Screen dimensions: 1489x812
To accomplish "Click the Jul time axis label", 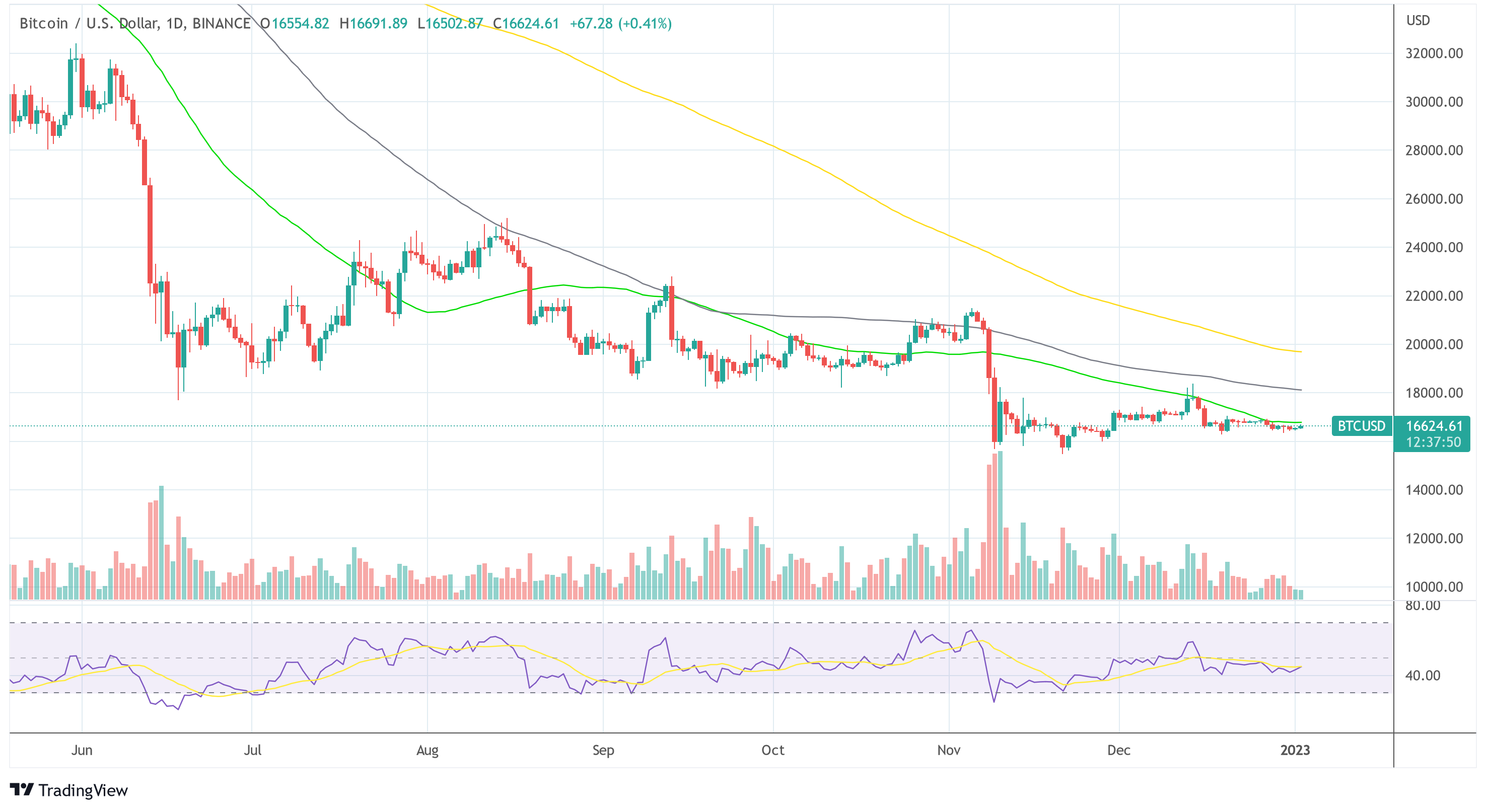I will (253, 750).
